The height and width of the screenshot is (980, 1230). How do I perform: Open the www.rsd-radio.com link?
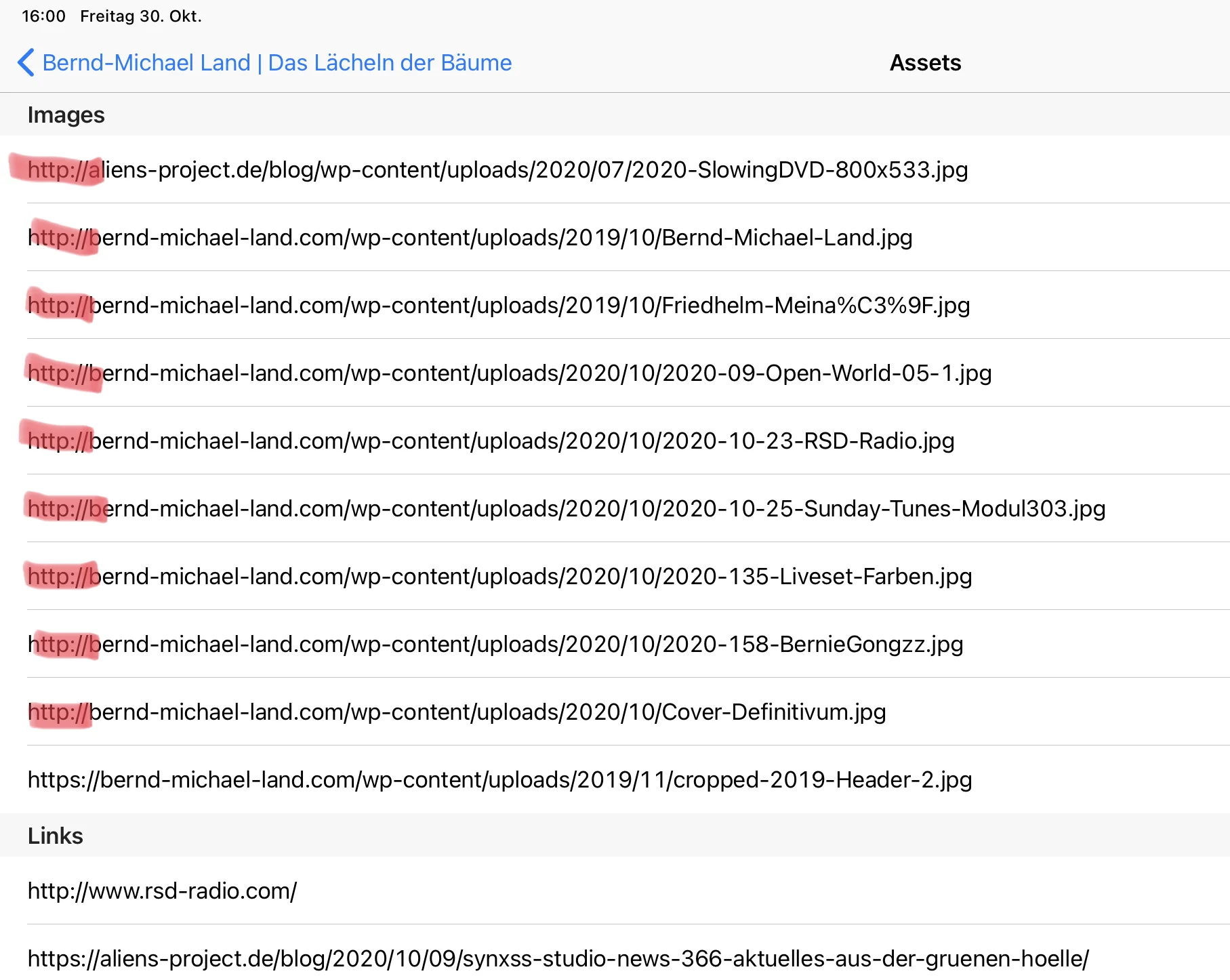click(162, 891)
